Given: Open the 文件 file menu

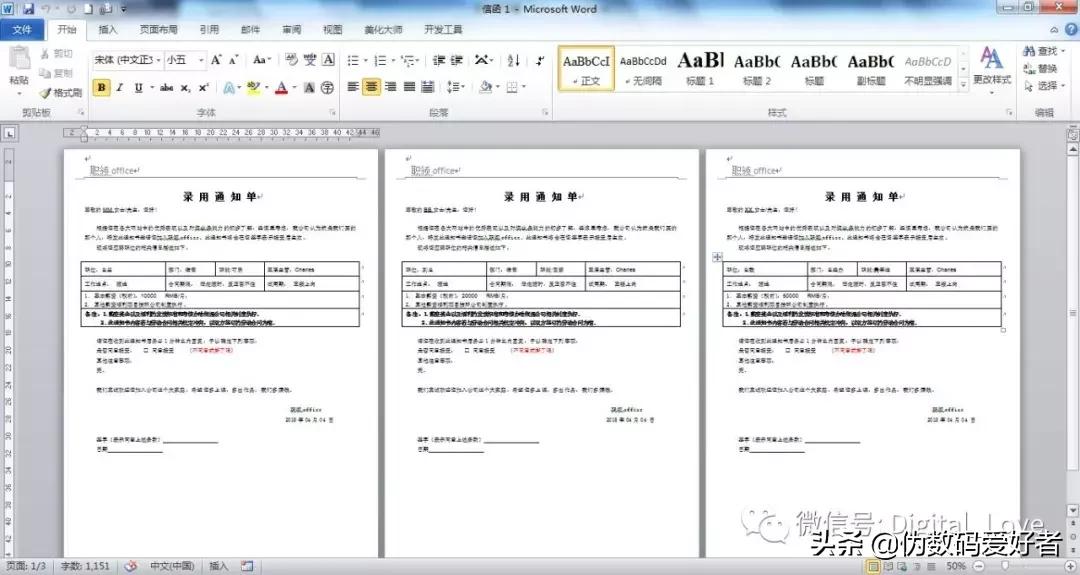Looking at the screenshot, I should (22, 30).
